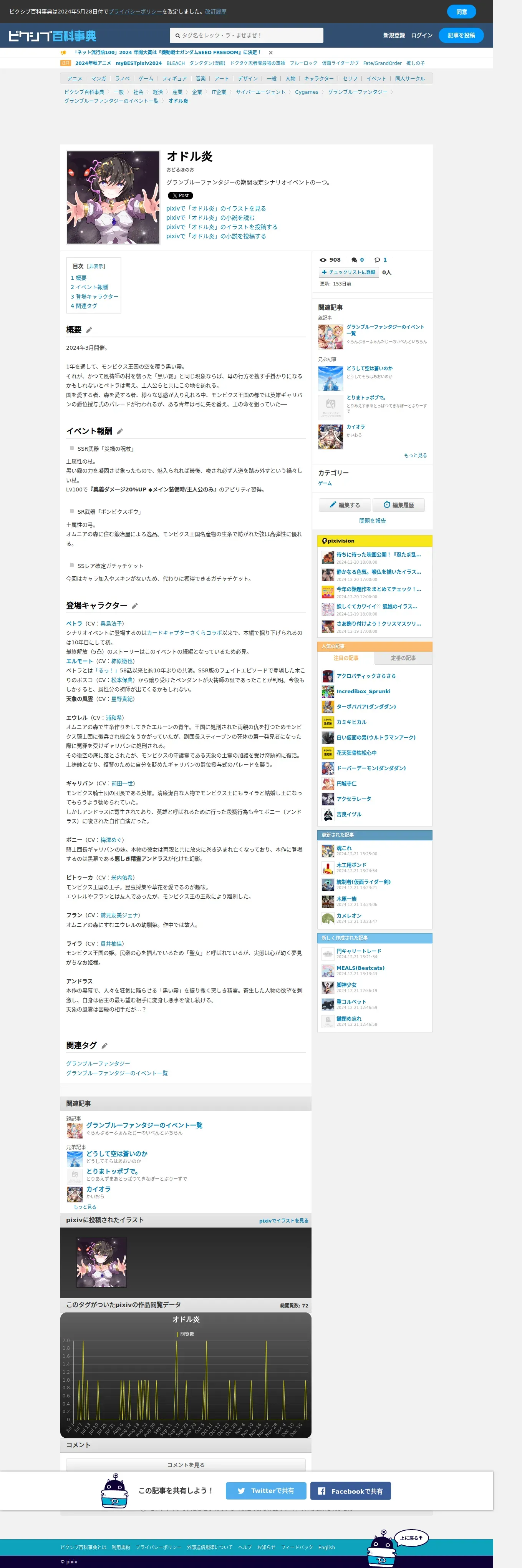Edit the イベント報酬 section pencil icon

pos(120,431)
